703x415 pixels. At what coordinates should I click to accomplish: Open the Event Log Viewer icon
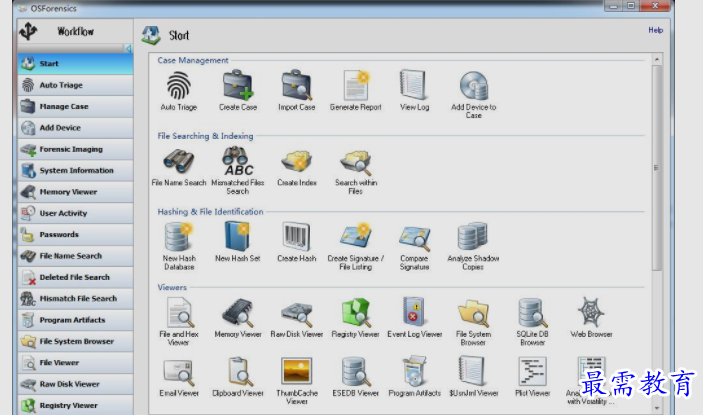pos(414,311)
